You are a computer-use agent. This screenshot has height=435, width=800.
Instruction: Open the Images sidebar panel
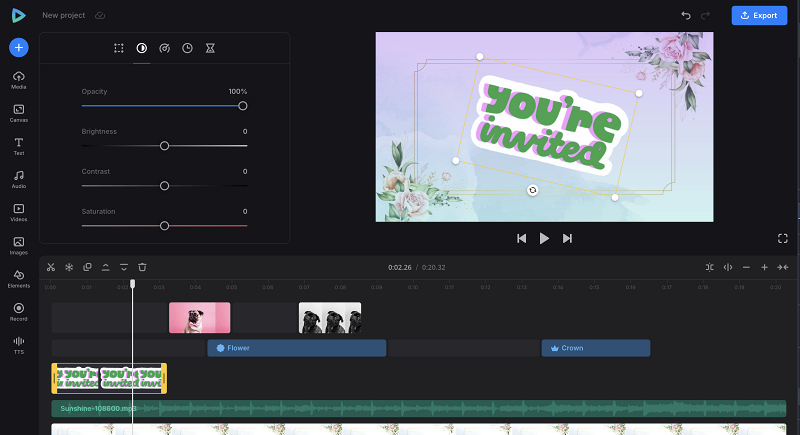point(19,246)
